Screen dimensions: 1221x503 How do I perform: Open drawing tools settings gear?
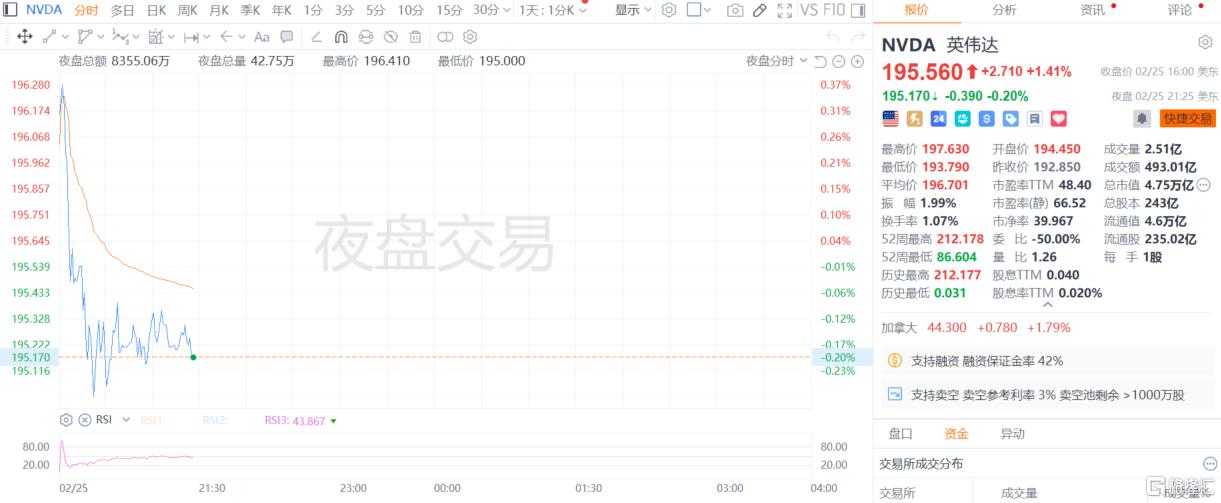pos(469,37)
